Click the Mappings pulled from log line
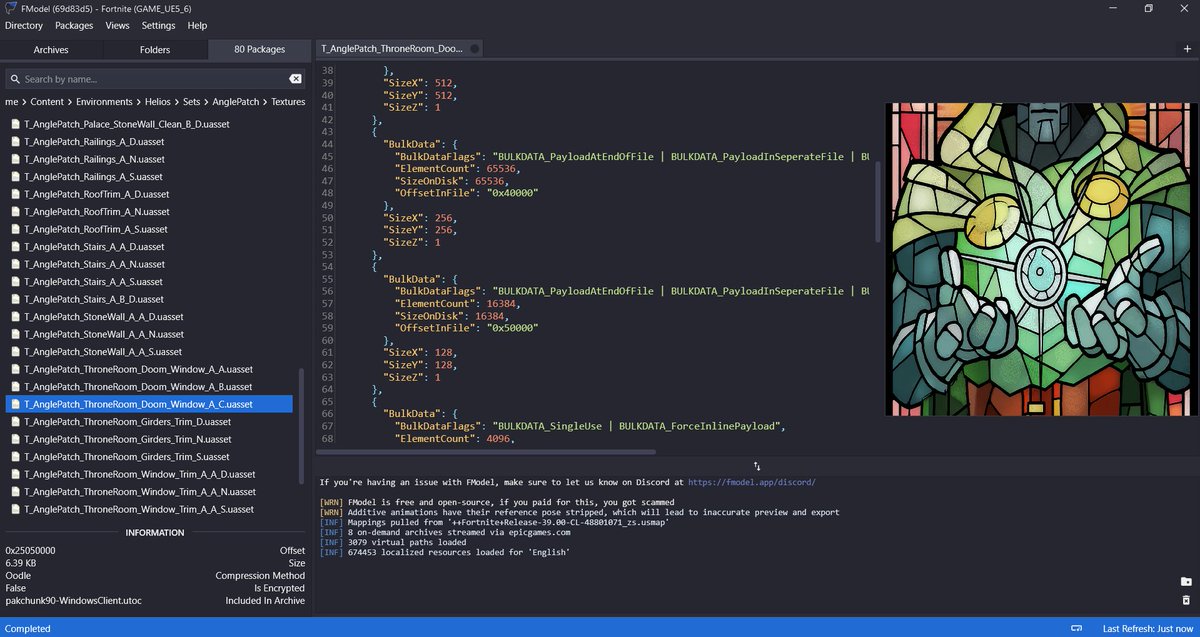1200x637 pixels. (x=494, y=522)
